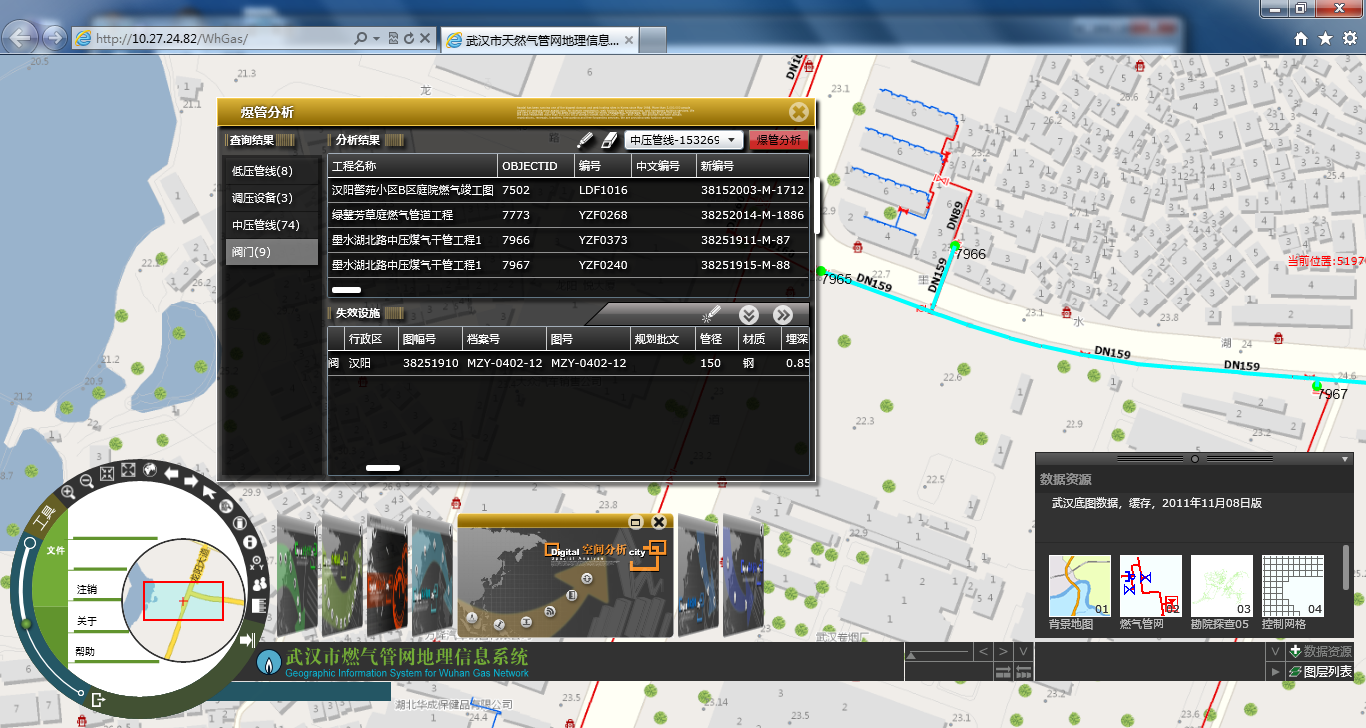Toggle the 数据资源 panel button
The image size is (1366, 728).
click(x=1320, y=652)
